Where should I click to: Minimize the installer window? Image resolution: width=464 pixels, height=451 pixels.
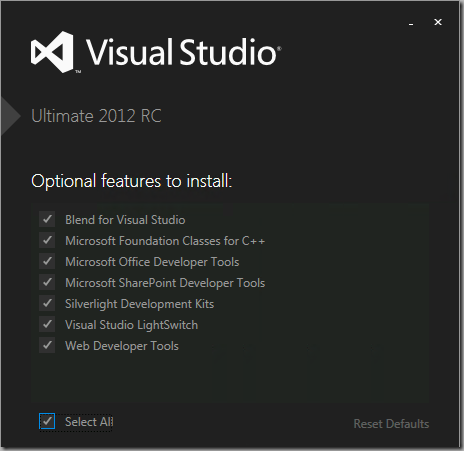click(x=411, y=24)
